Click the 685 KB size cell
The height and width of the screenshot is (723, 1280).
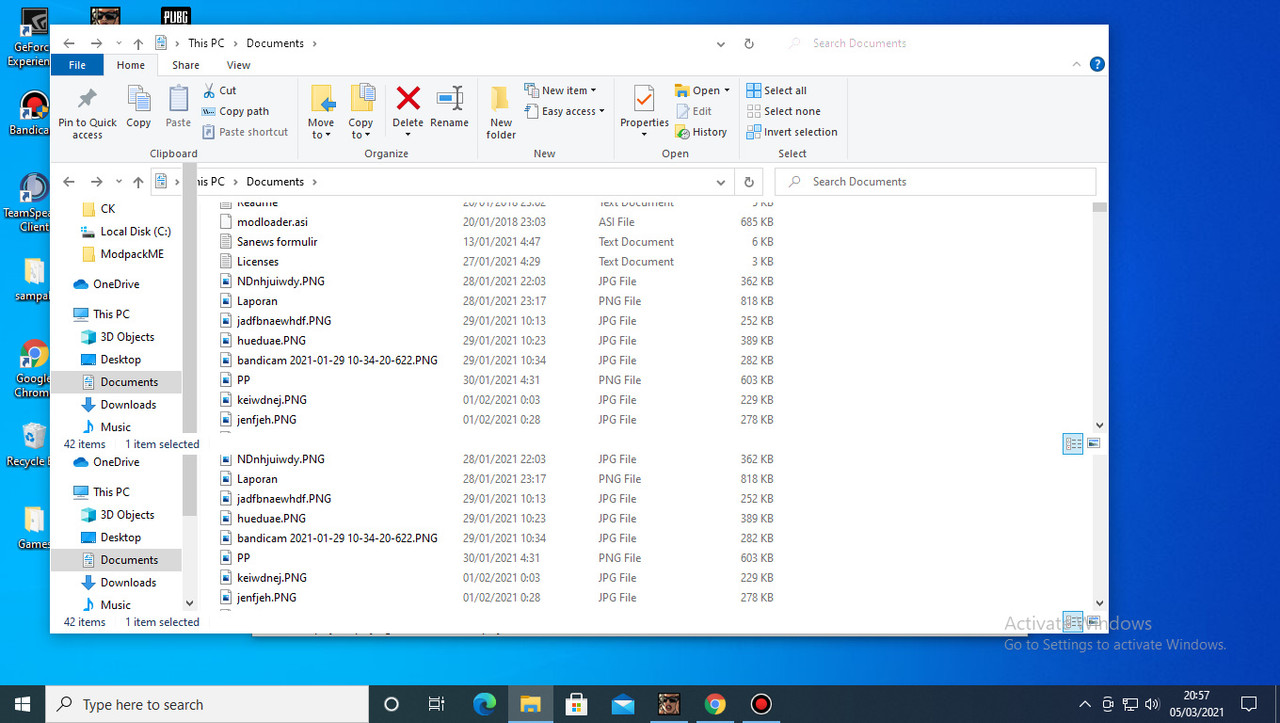757,222
